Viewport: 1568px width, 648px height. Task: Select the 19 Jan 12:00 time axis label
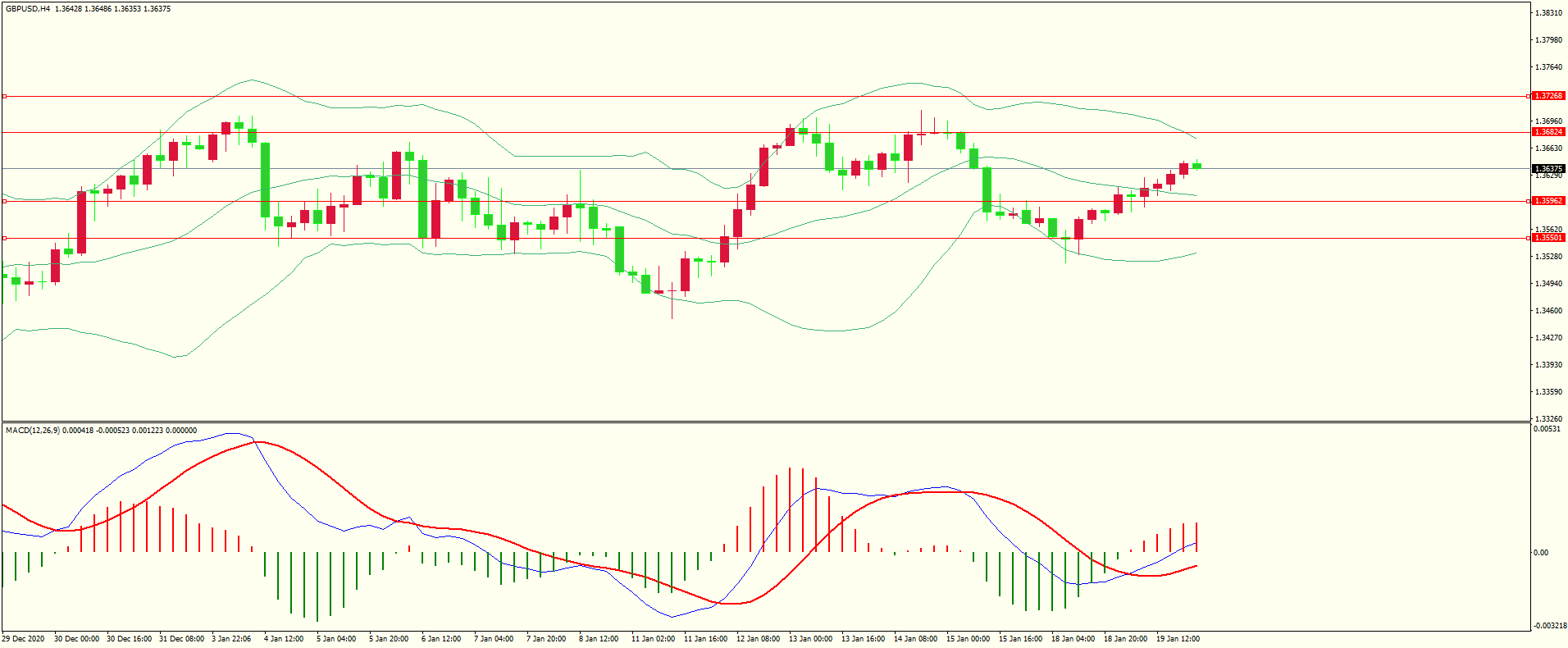[1178, 639]
